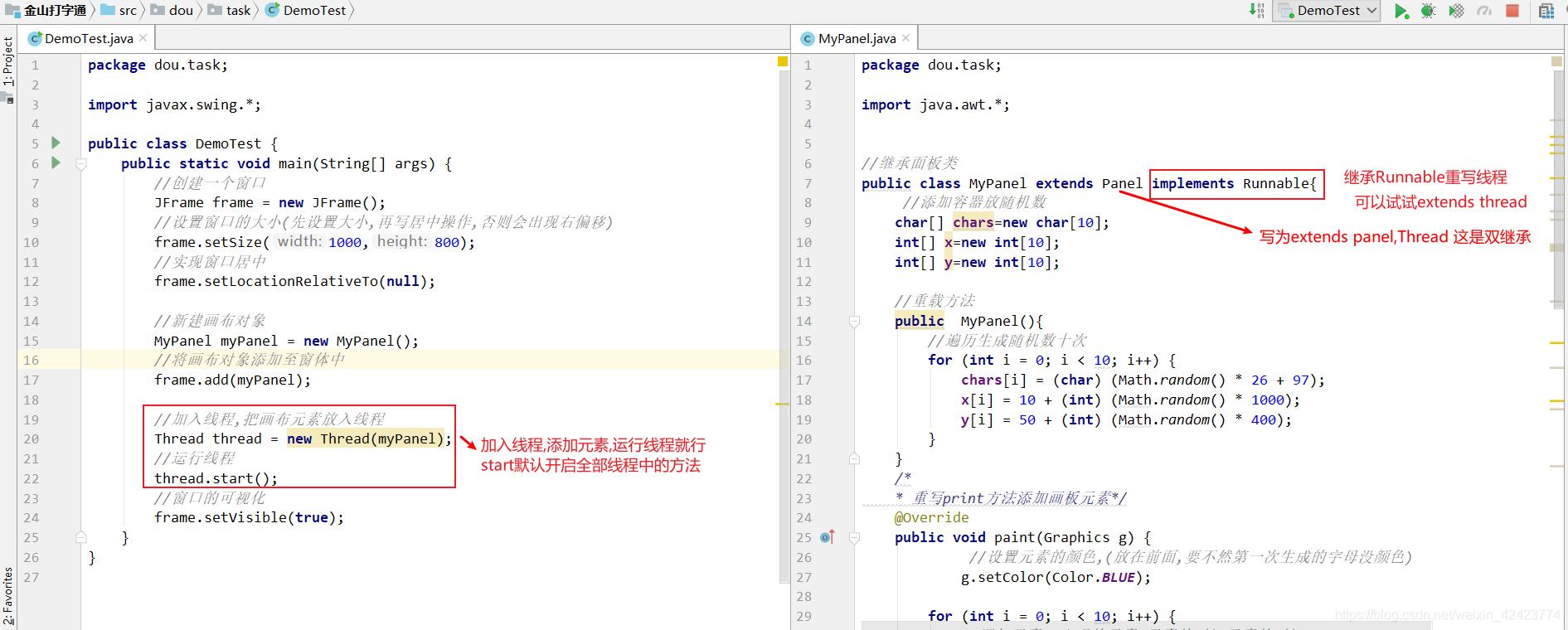
Task: Click the src breadcrumb
Action: point(119,11)
